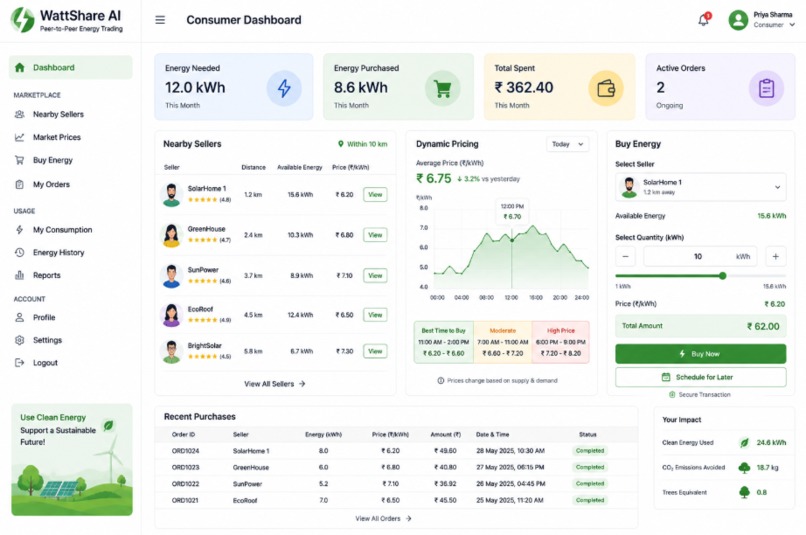Click the Energy Needed lightning icon
The image size is (806, 535).
coord(284,88)
